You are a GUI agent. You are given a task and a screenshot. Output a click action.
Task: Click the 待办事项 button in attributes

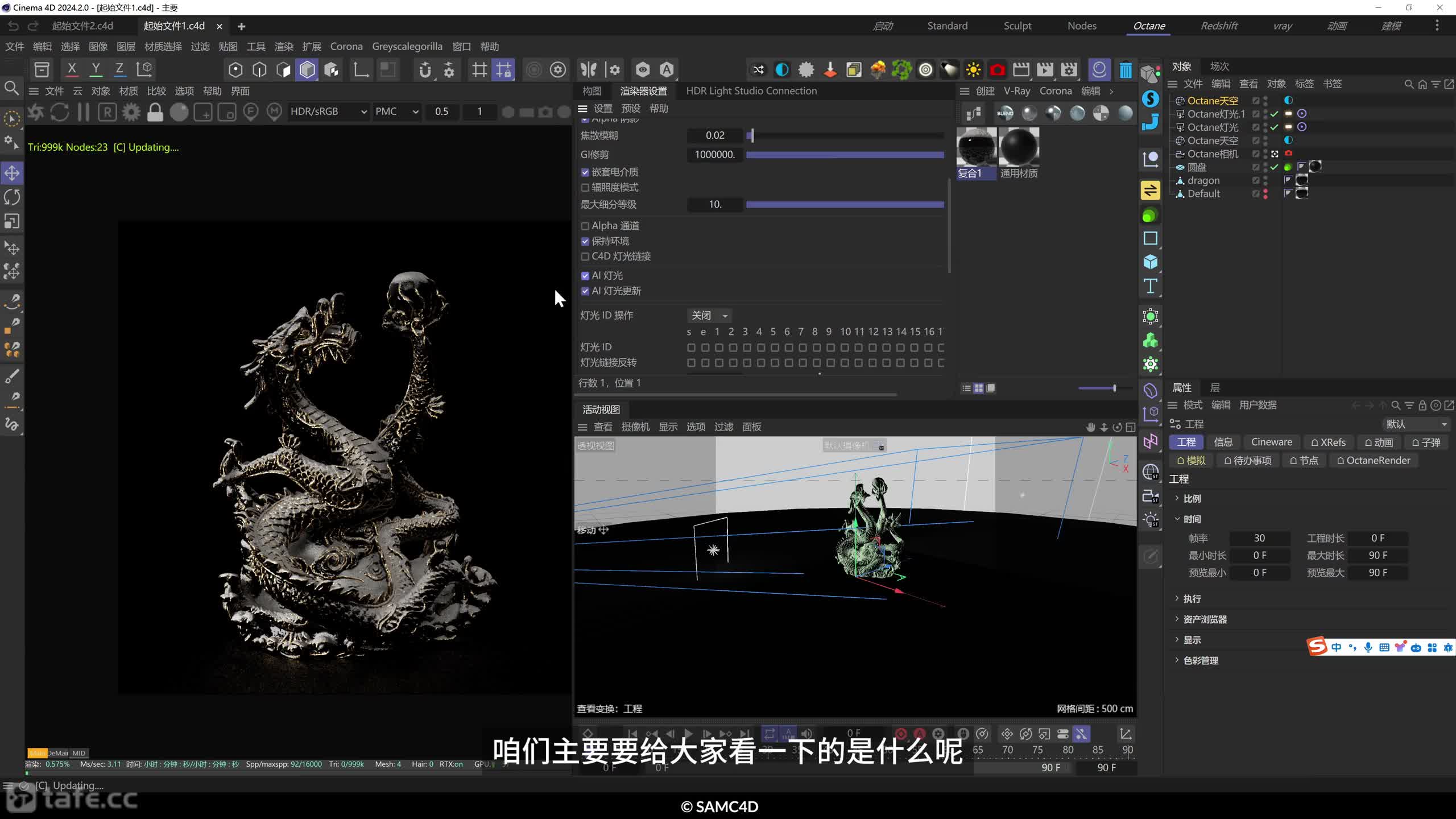1247,461
